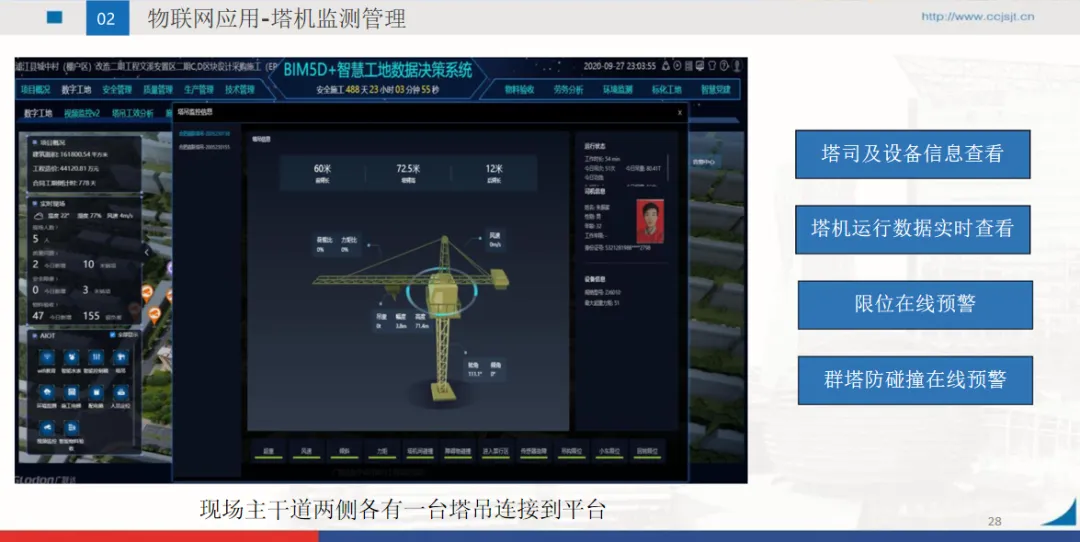This screenshot has width=1080, height=542.
Task: Click the 小车限位 status indicator
Action: tap(609, 452)
